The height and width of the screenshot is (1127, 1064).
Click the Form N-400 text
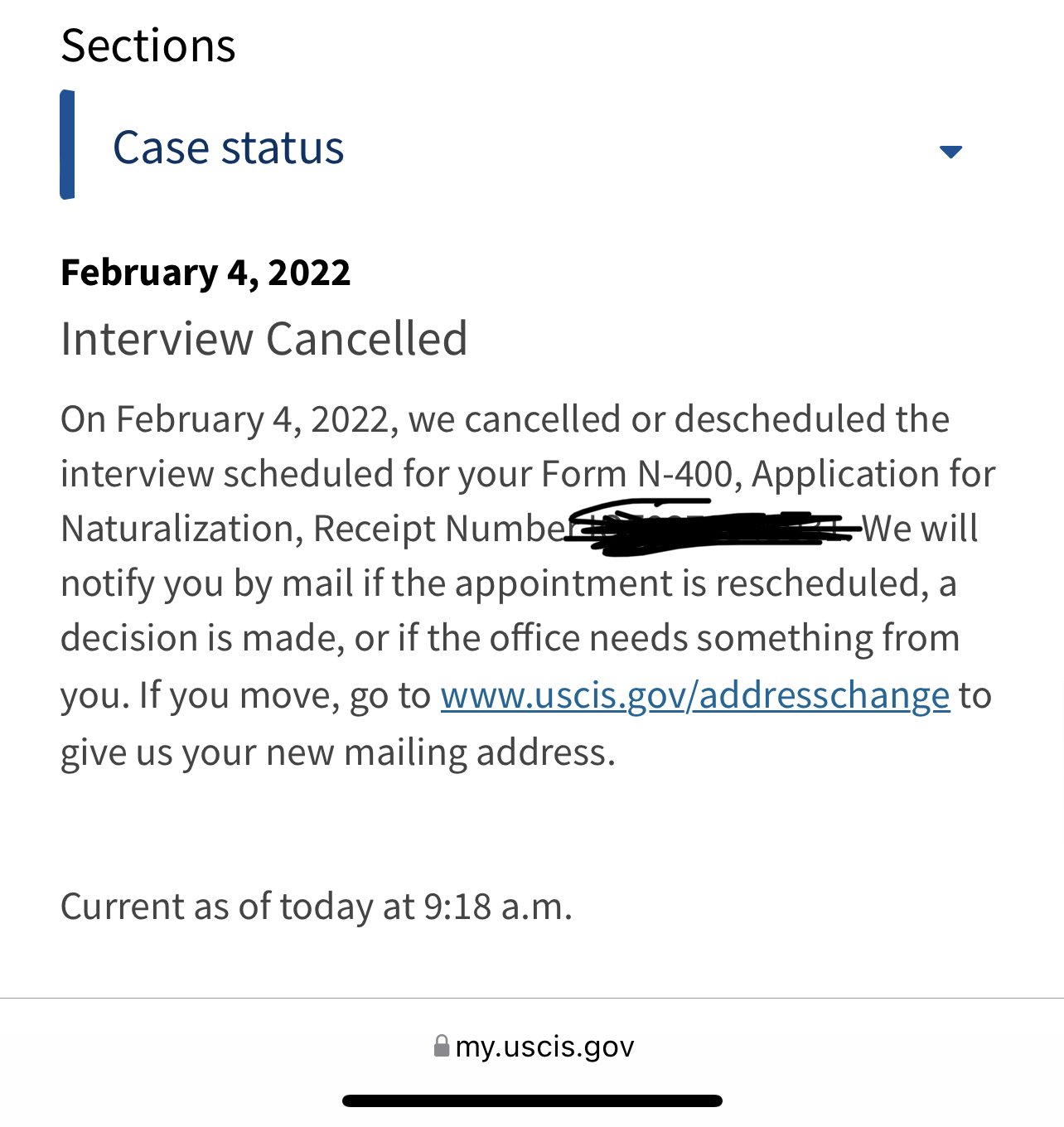[x=637, y=474]
